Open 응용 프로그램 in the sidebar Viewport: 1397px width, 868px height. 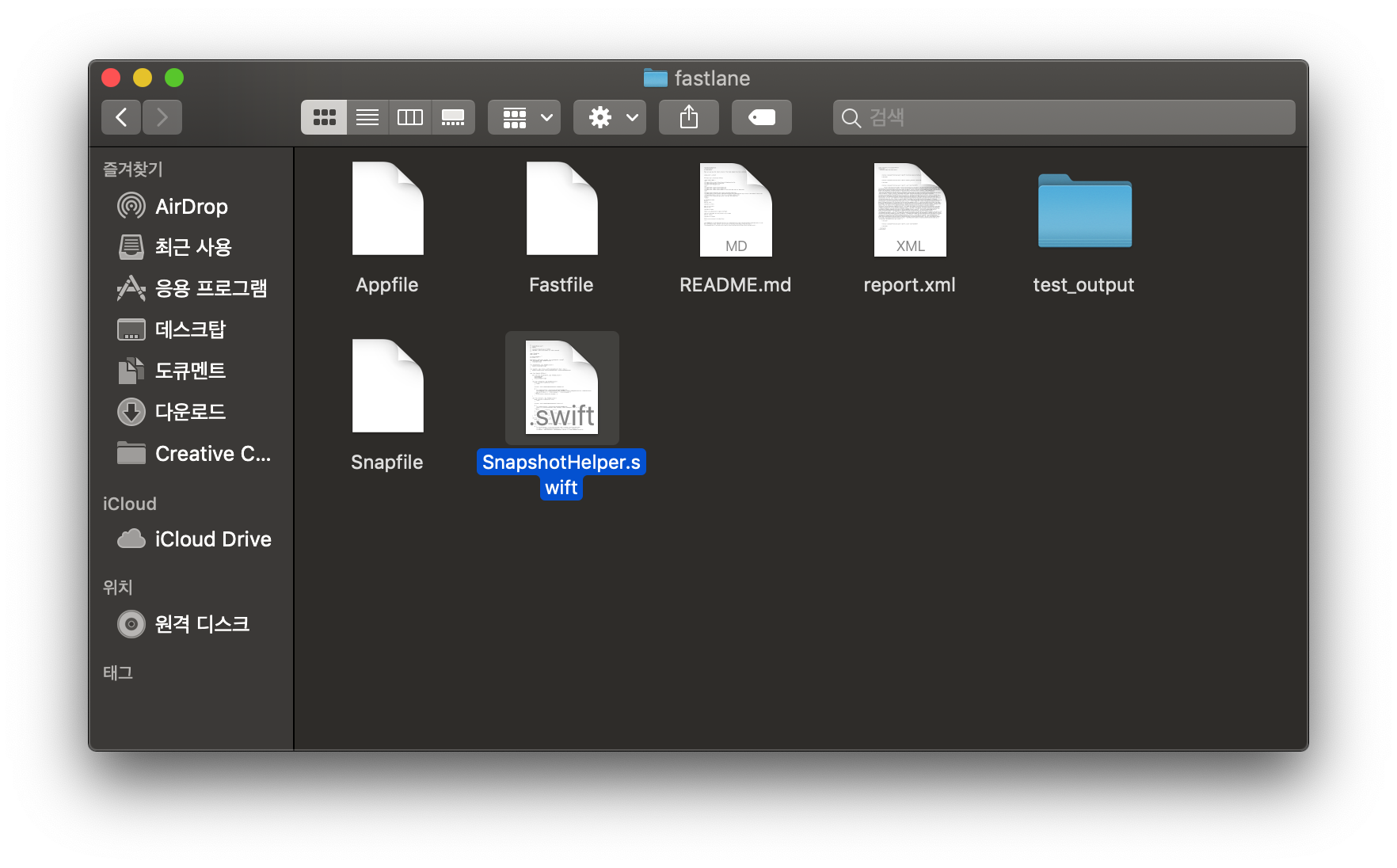point(190,288)
